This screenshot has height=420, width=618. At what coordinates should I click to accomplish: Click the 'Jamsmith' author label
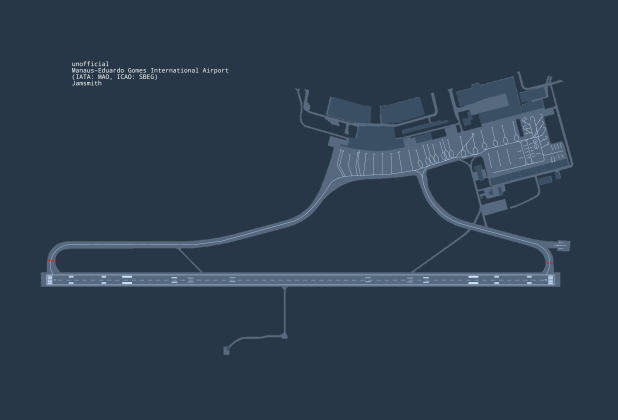click(x=87, y=83)
